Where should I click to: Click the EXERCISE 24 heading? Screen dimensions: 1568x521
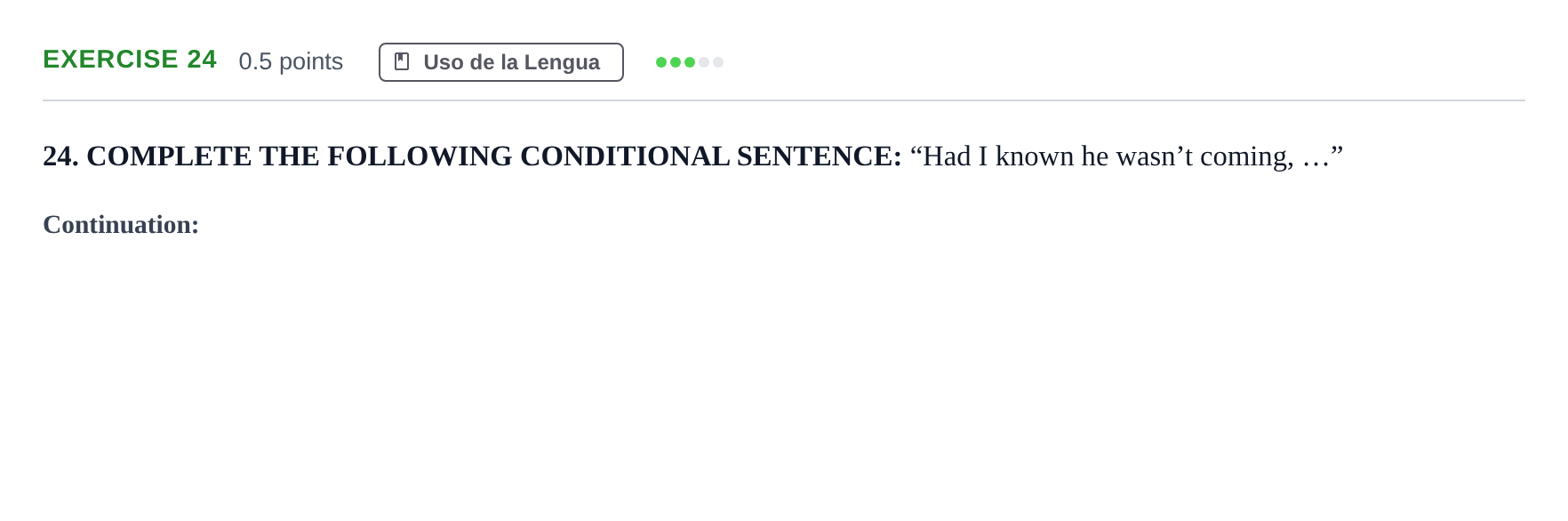(130, 60)
